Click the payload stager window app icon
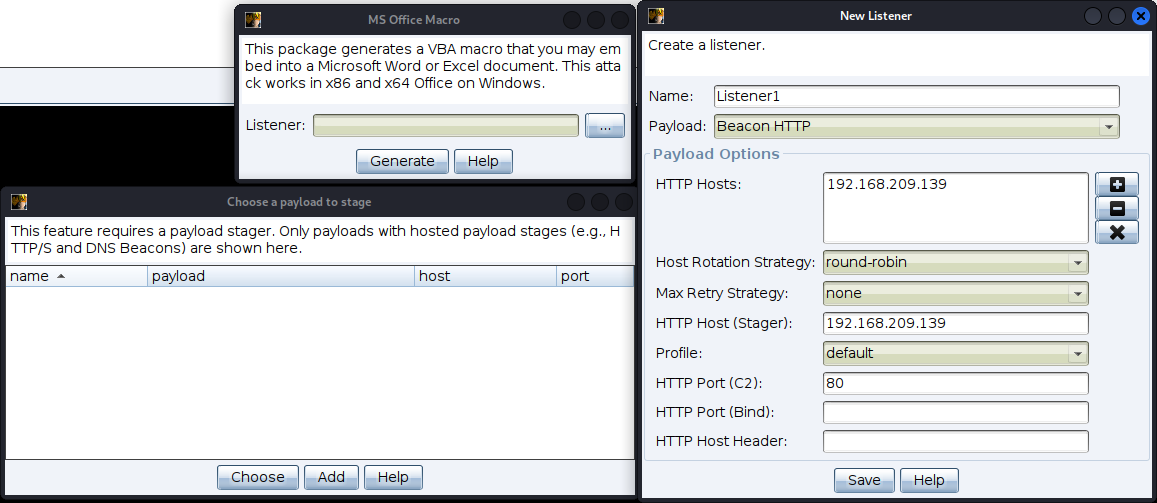This screenshot has width=1157, height=503. tap(19, 202)
